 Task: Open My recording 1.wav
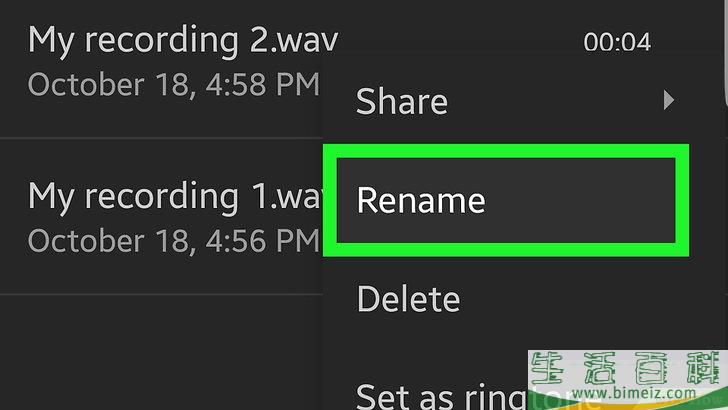click(176, 196)
